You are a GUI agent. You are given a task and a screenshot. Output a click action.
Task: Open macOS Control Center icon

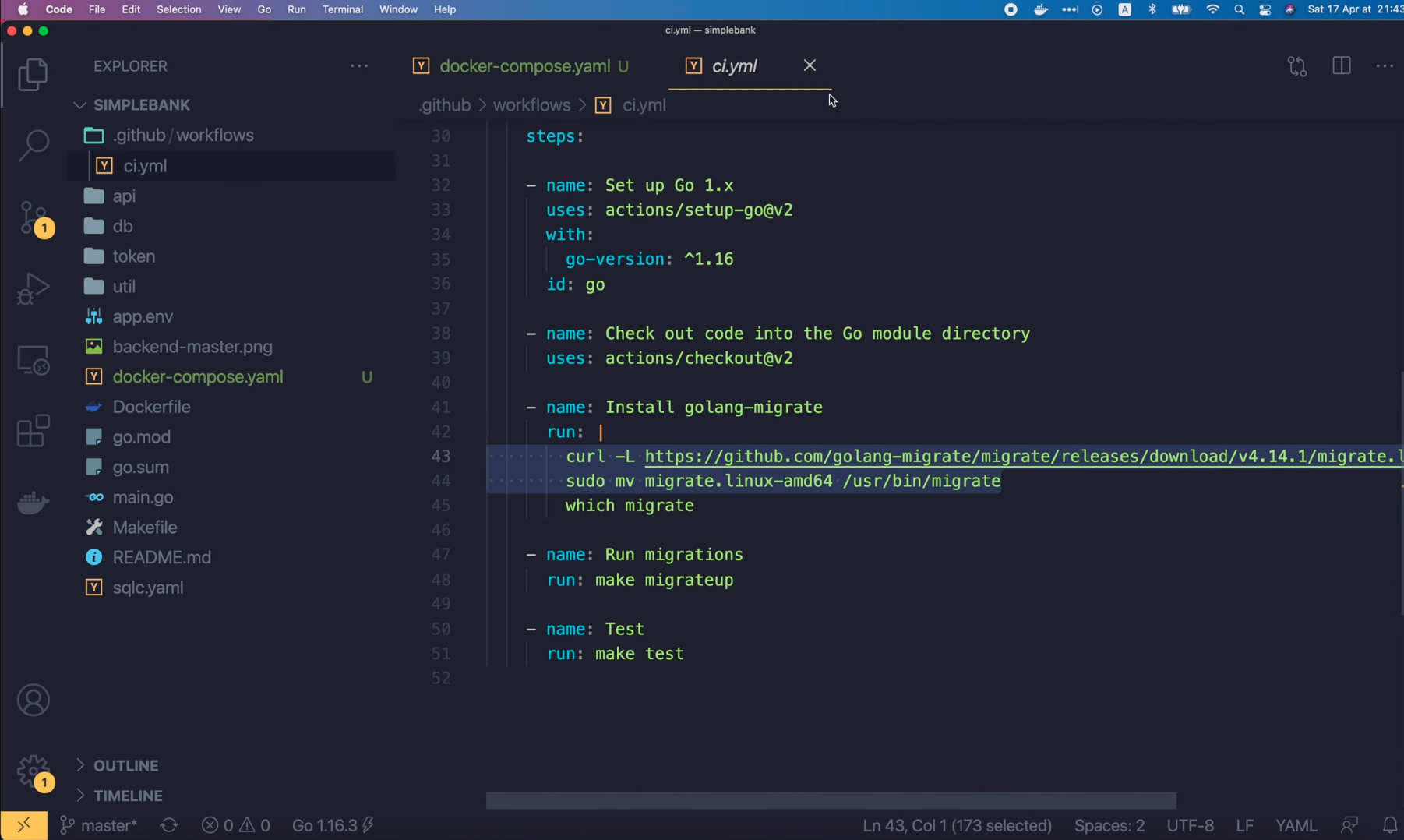[x=1265, y=9]
